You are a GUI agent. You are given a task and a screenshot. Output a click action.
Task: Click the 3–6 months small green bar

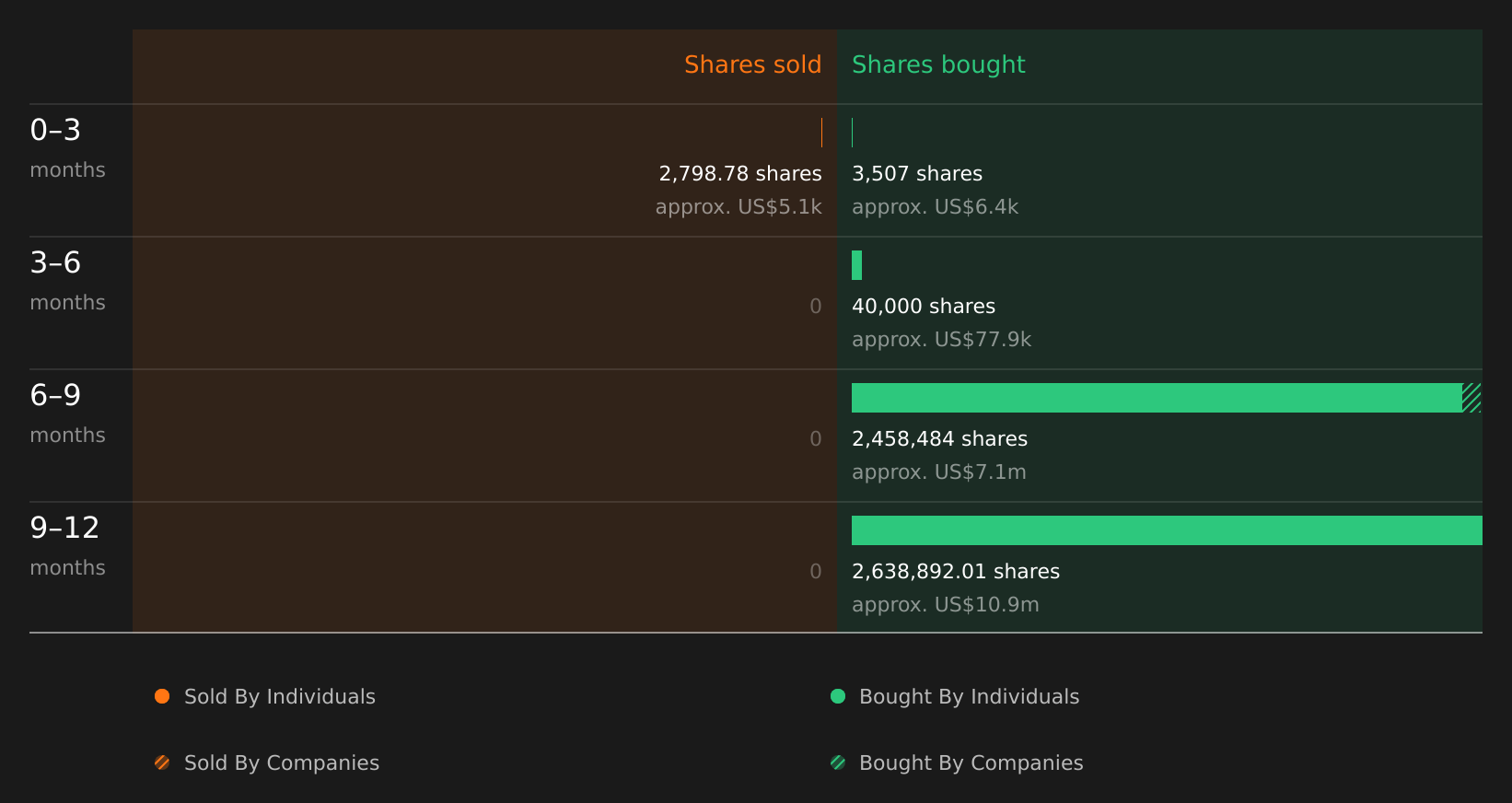(x=856, y=265)
